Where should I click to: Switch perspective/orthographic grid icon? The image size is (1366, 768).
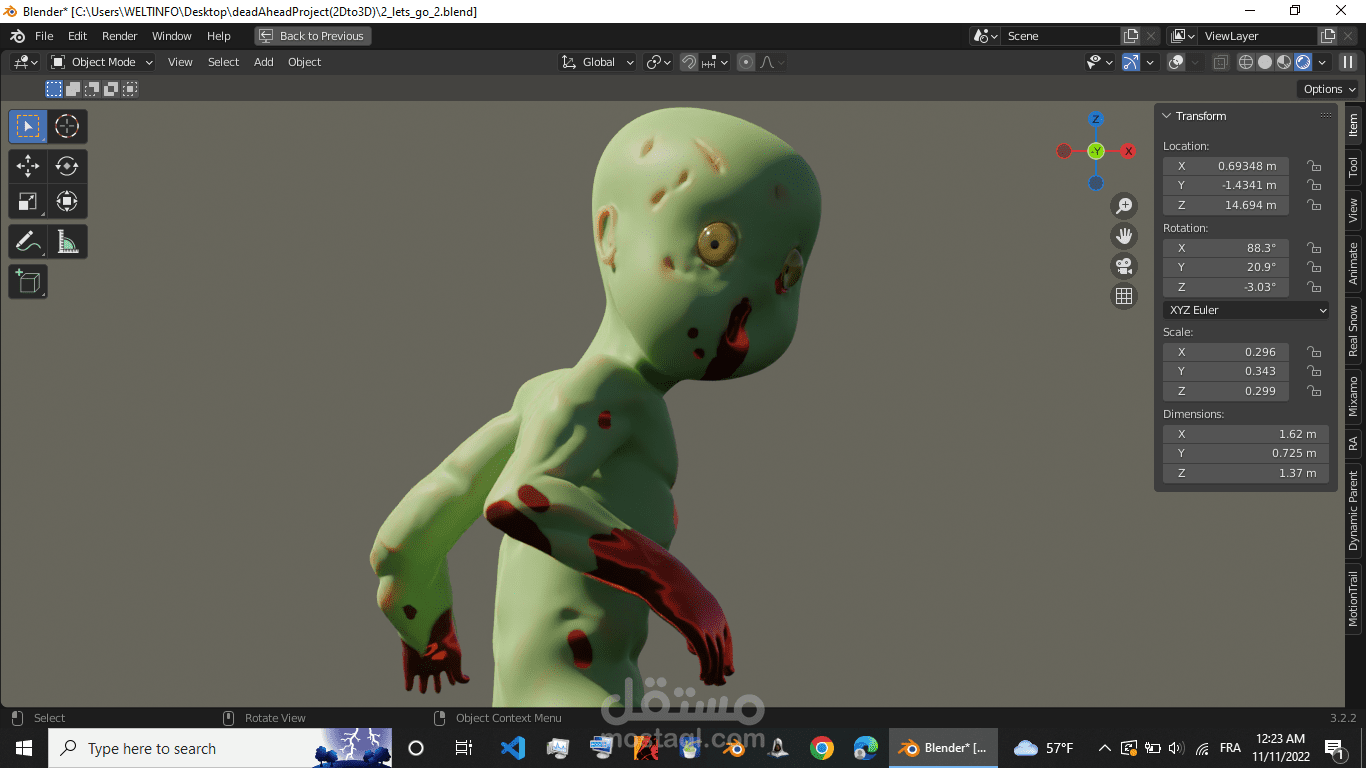pyautogui.click(x=1124, y=296)
